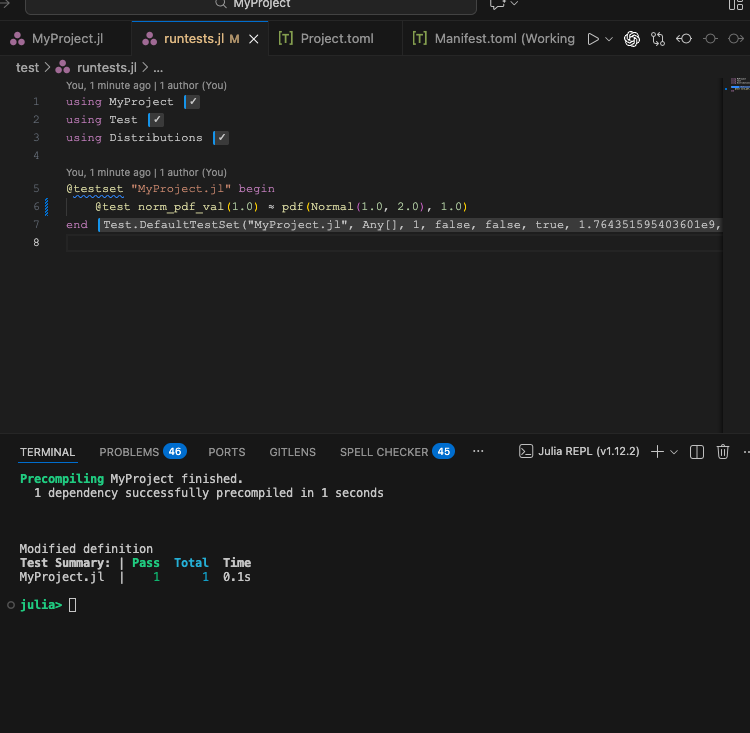Viewport: 750px width, 733px height.
Task: Select the Manifest.toml tab
Action: coord(504,39)
